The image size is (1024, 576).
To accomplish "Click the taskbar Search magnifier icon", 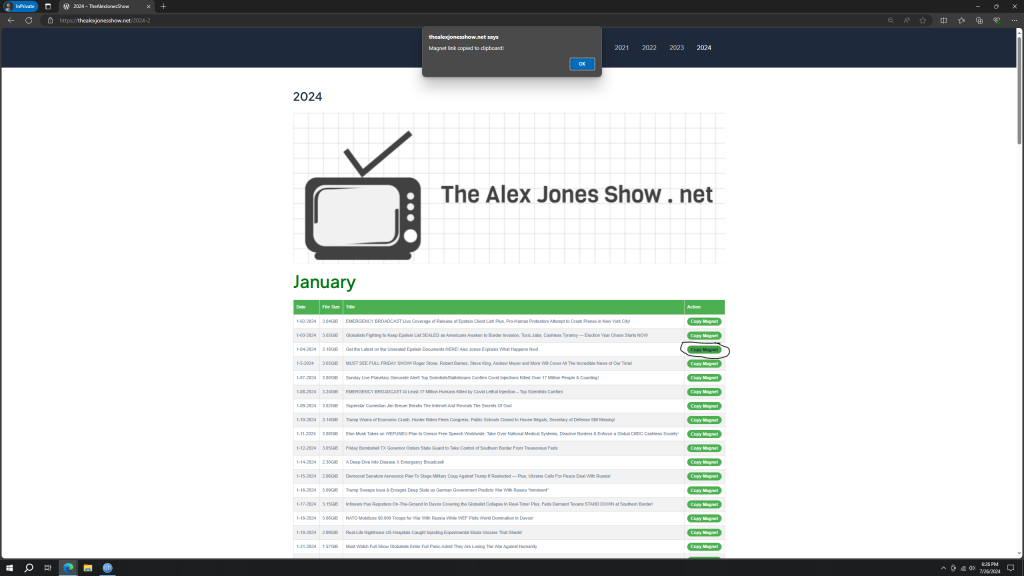I will 29,567.
